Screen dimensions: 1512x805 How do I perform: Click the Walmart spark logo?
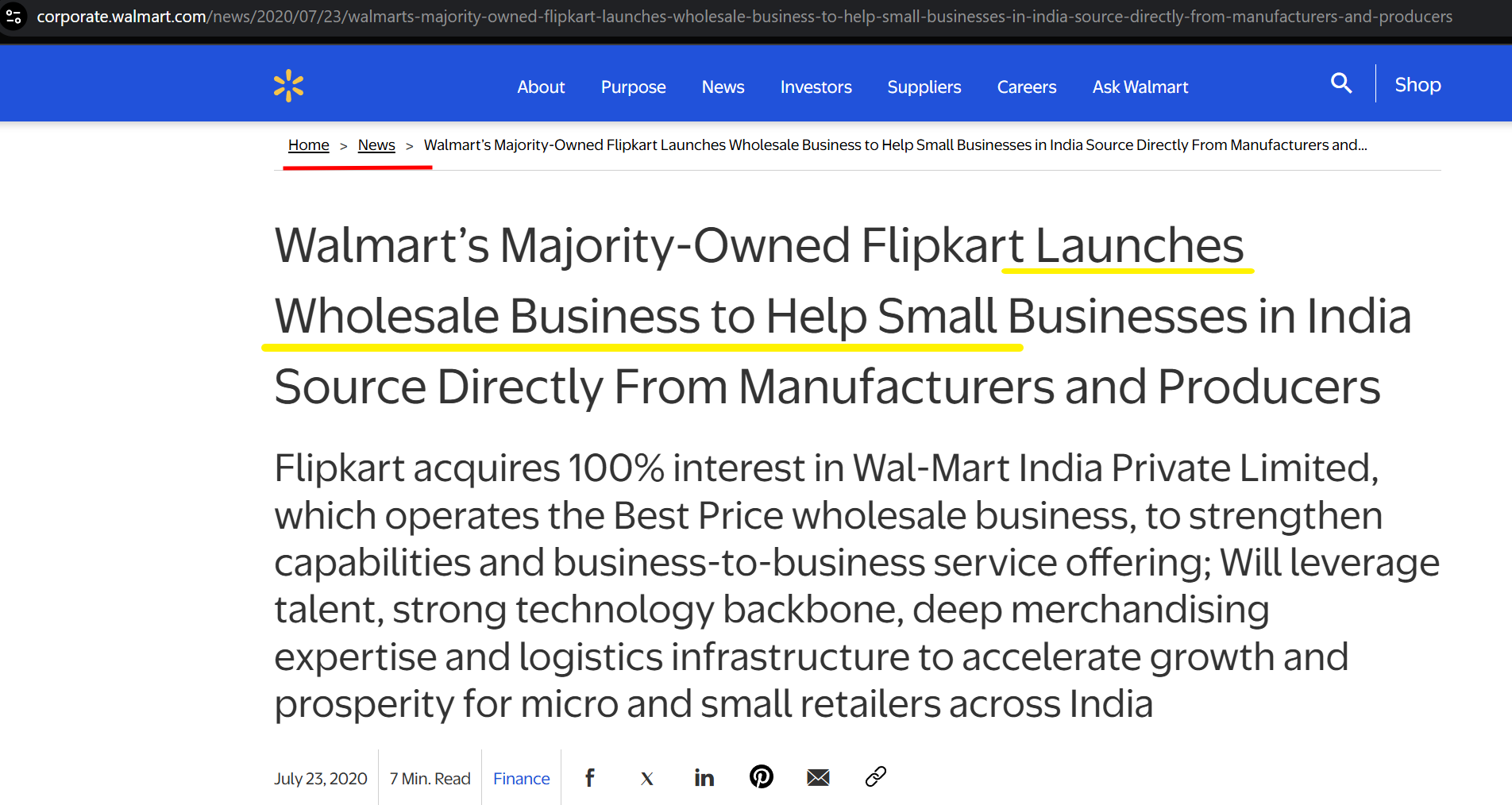[288, 86]
